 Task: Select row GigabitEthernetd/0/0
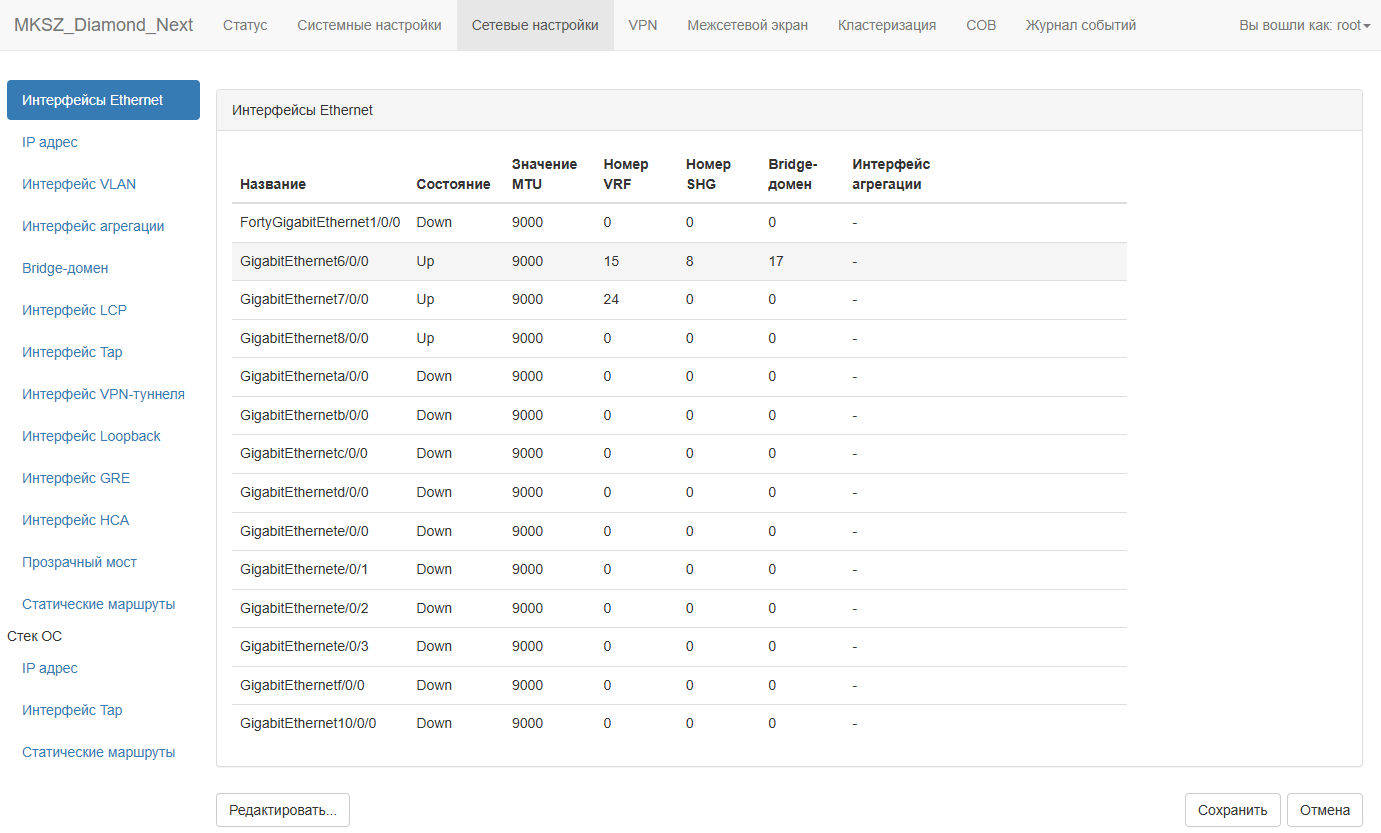[679, 492]
